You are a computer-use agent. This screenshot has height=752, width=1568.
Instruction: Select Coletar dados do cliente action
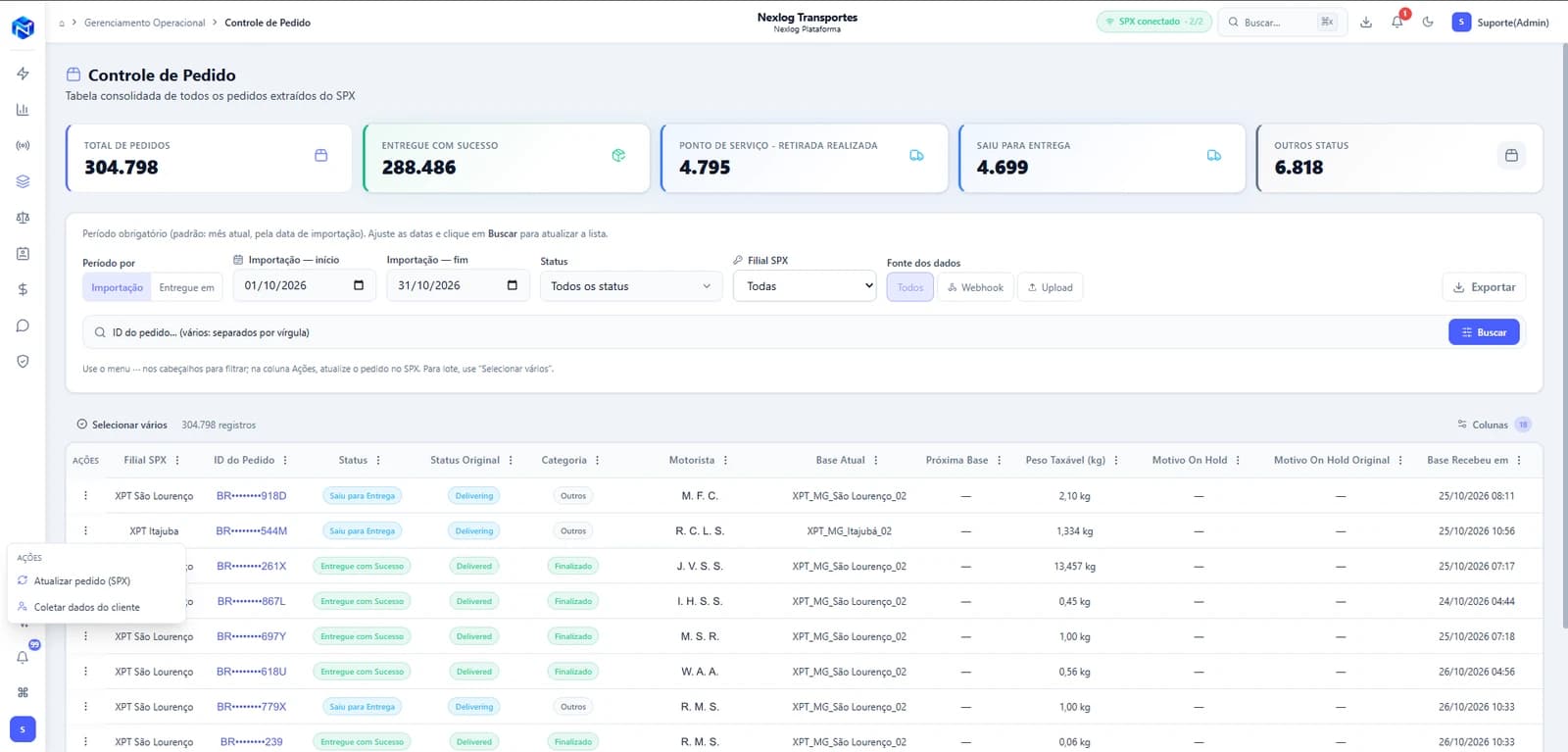[96, 607]
